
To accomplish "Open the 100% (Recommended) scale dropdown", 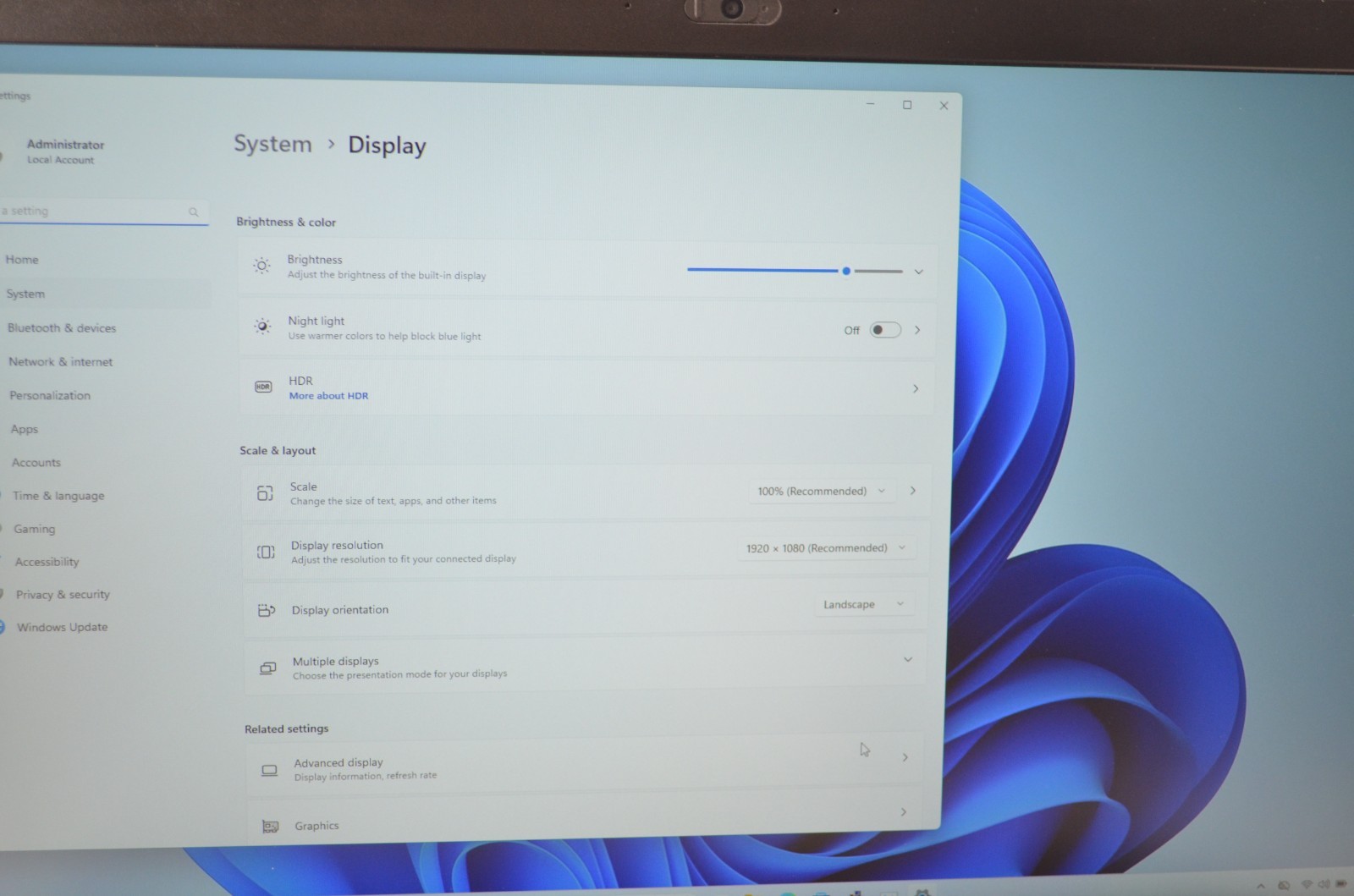I will coord(821,491).
